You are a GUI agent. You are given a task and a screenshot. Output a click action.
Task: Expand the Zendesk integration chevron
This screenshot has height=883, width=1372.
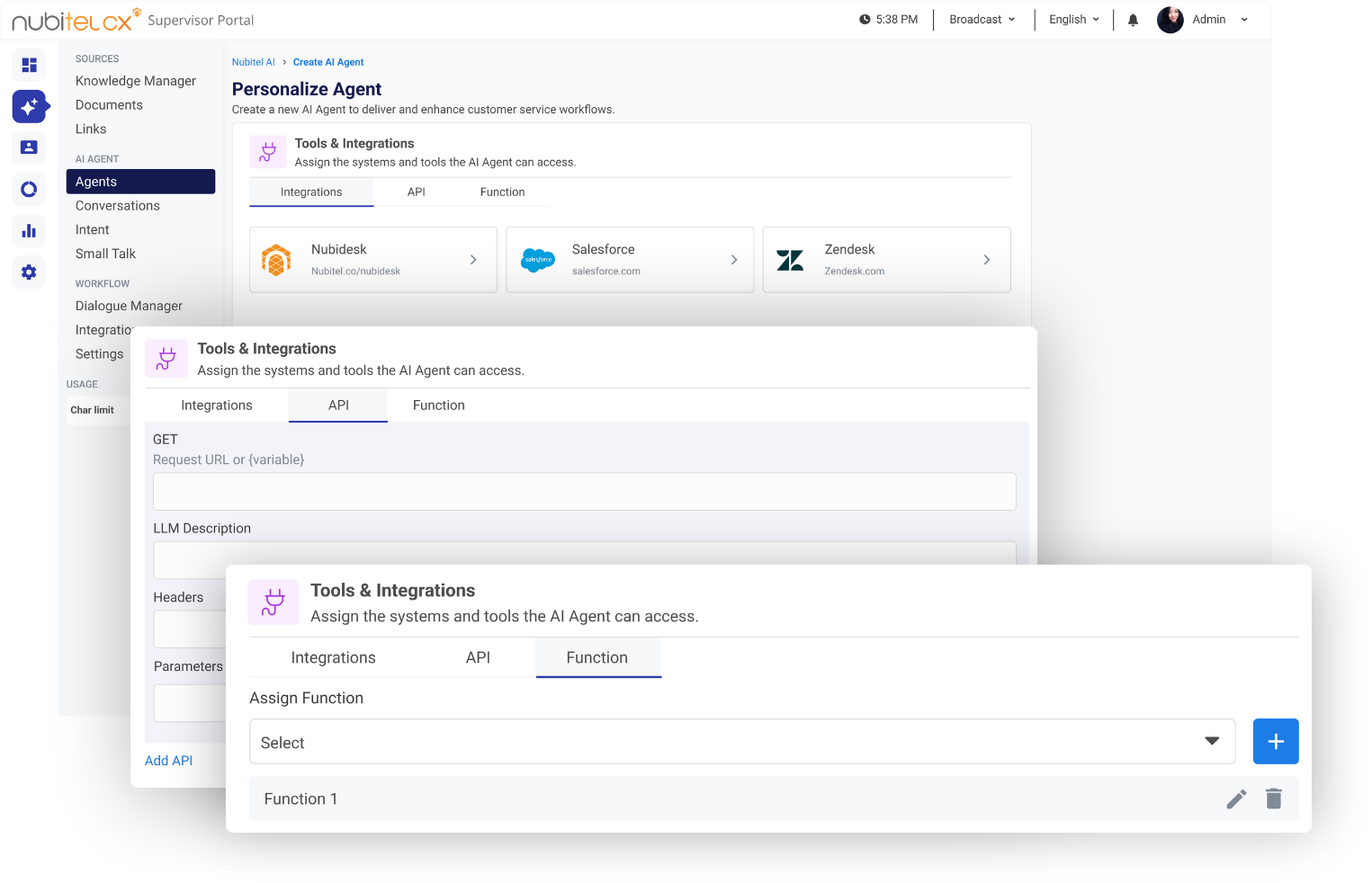[986, 260]
